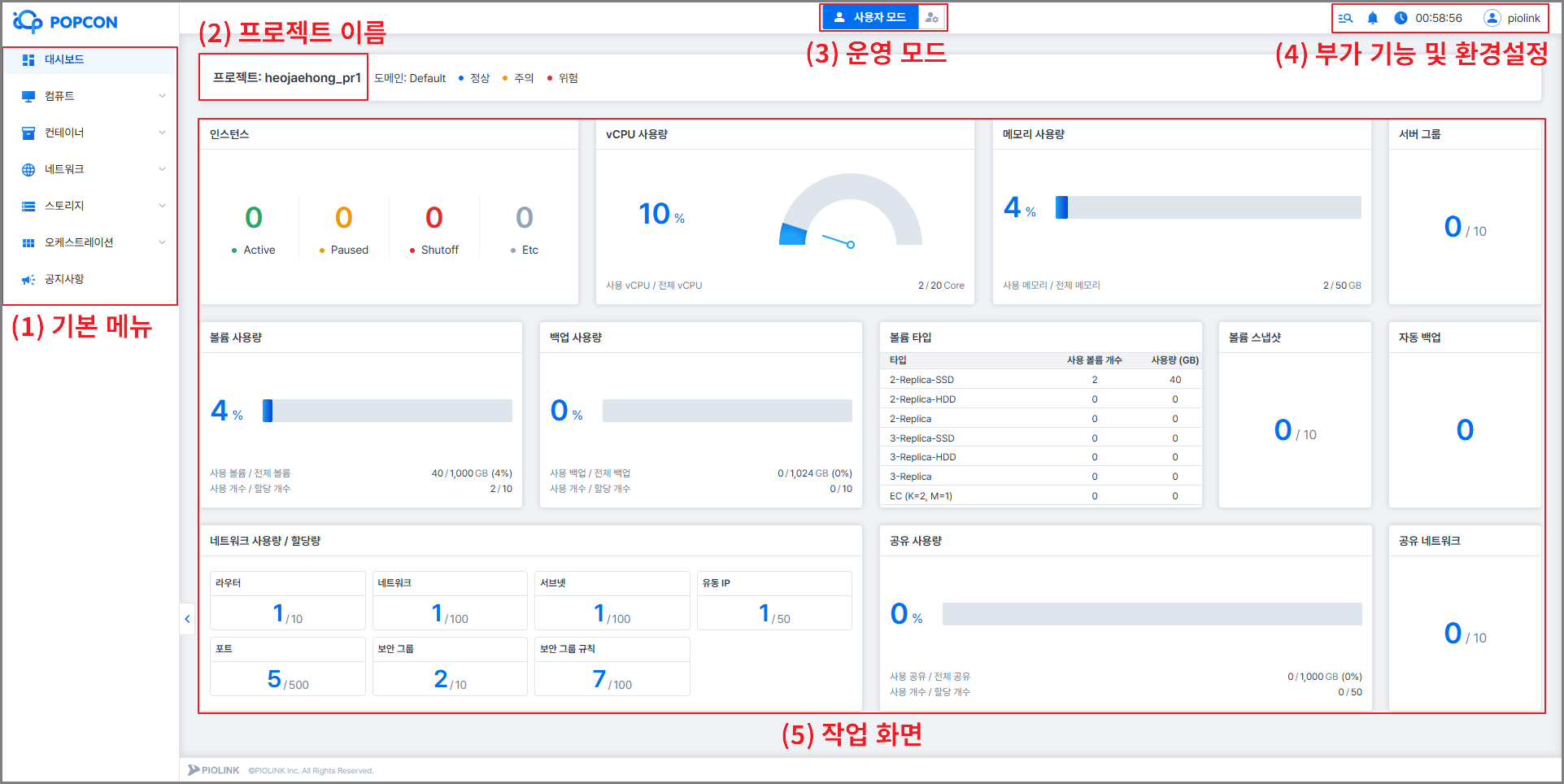This screenshot has height=784, width=1564.
Task: Switch to admin mode with gear-user icon
Action: pyautogui.click(x=932, y=17)
